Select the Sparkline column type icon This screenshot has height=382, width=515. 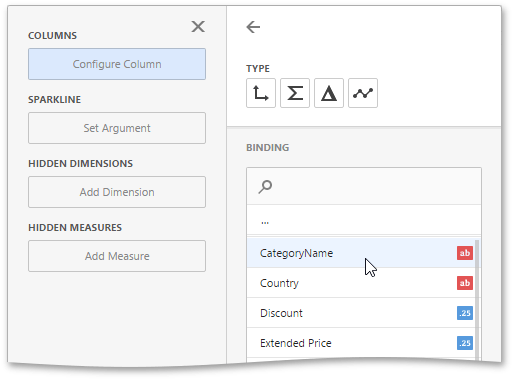coord(363,93)
